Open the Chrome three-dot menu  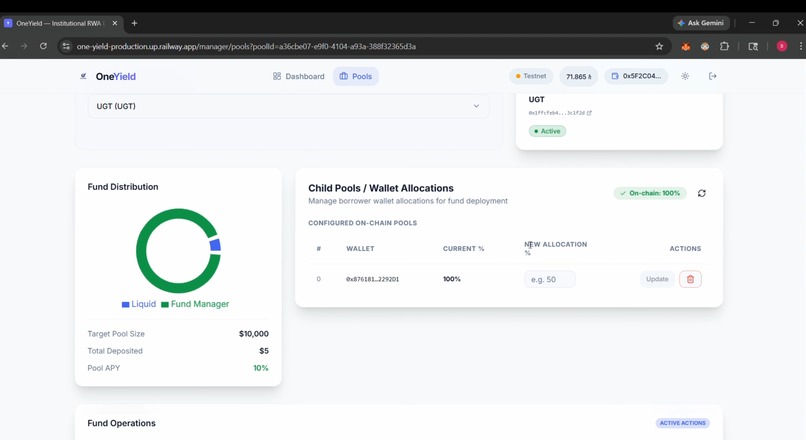click(801, 46)
